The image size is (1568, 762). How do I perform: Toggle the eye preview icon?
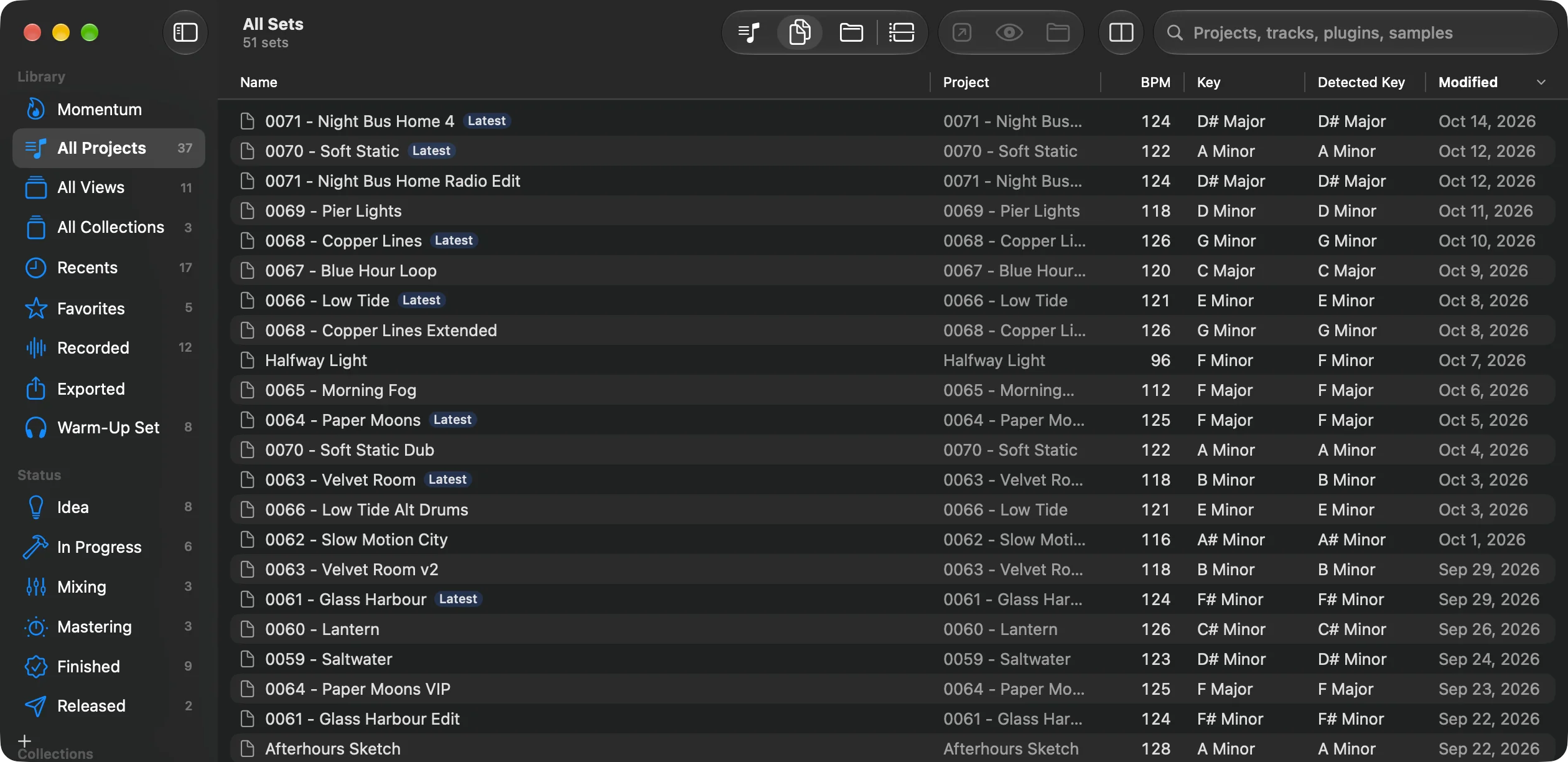click(x=1009, y=32)
